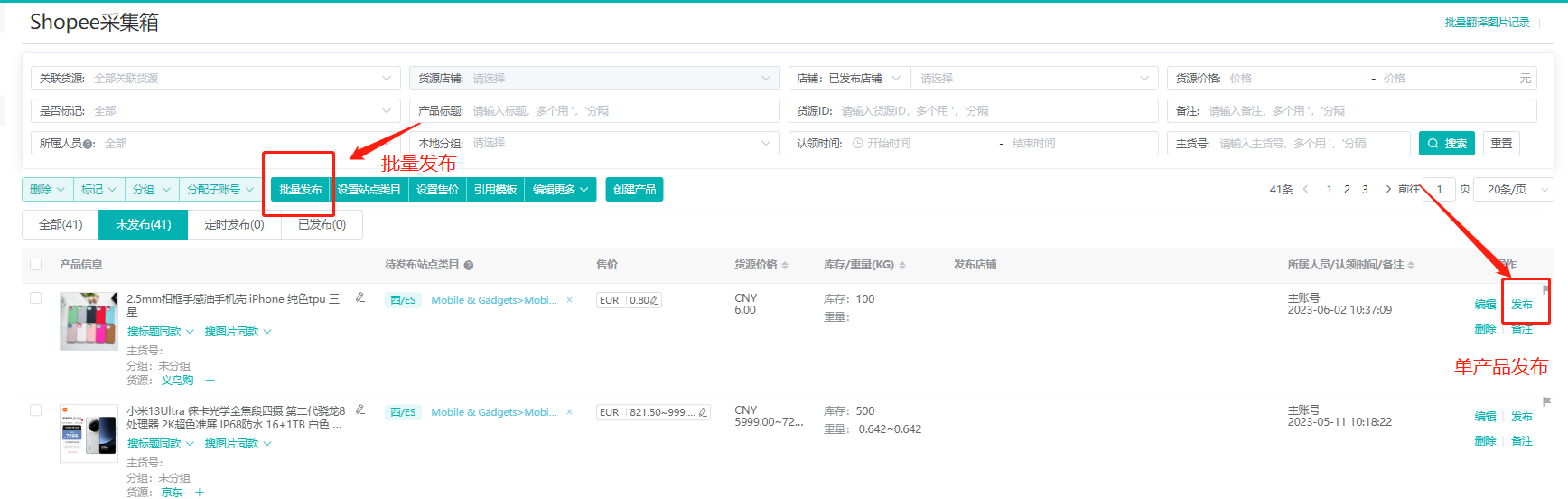Open the 关联货源 dropdown

coord(215,79)
